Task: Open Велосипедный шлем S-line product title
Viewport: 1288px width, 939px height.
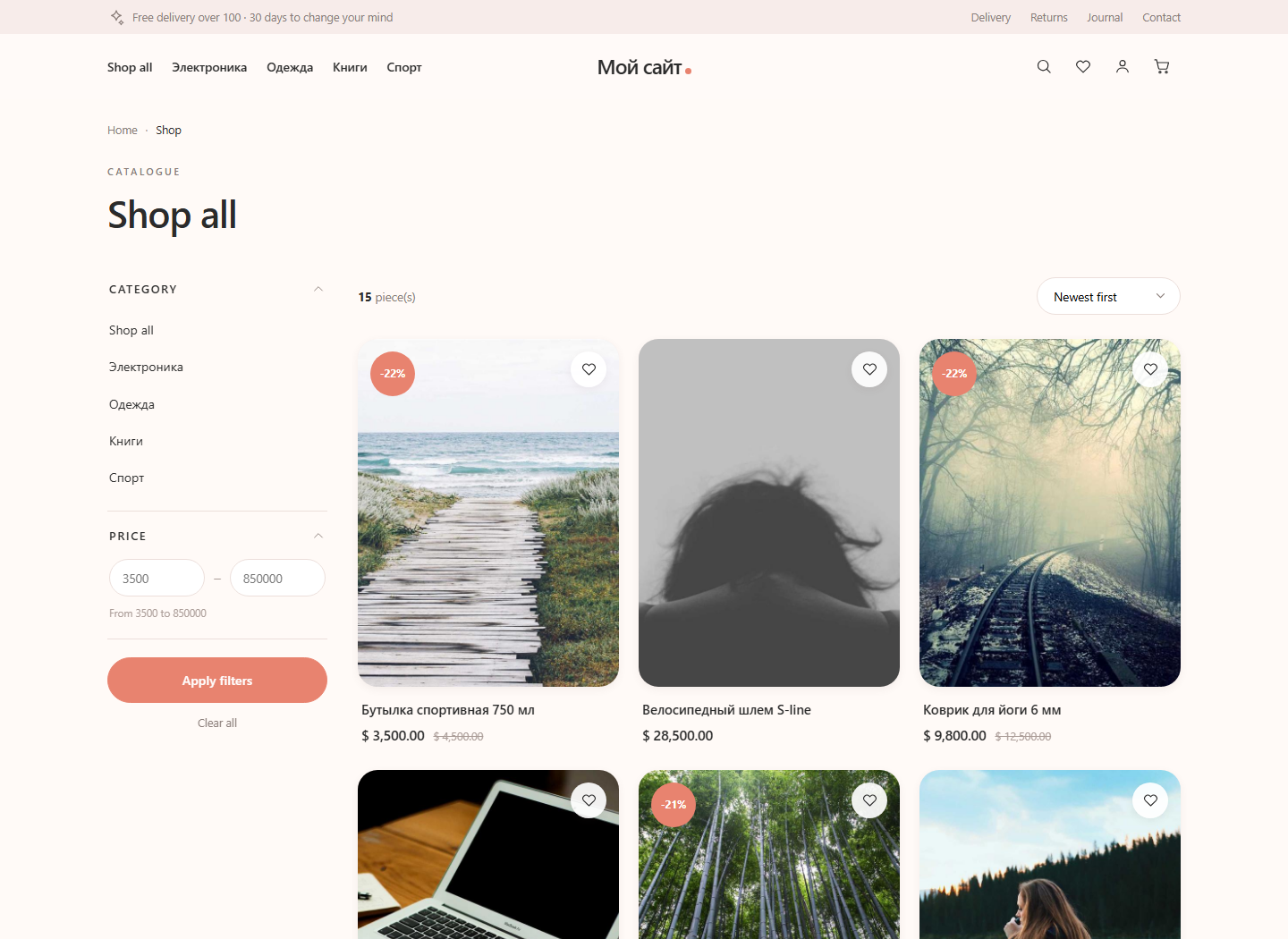Action: [x=726, y=709]
